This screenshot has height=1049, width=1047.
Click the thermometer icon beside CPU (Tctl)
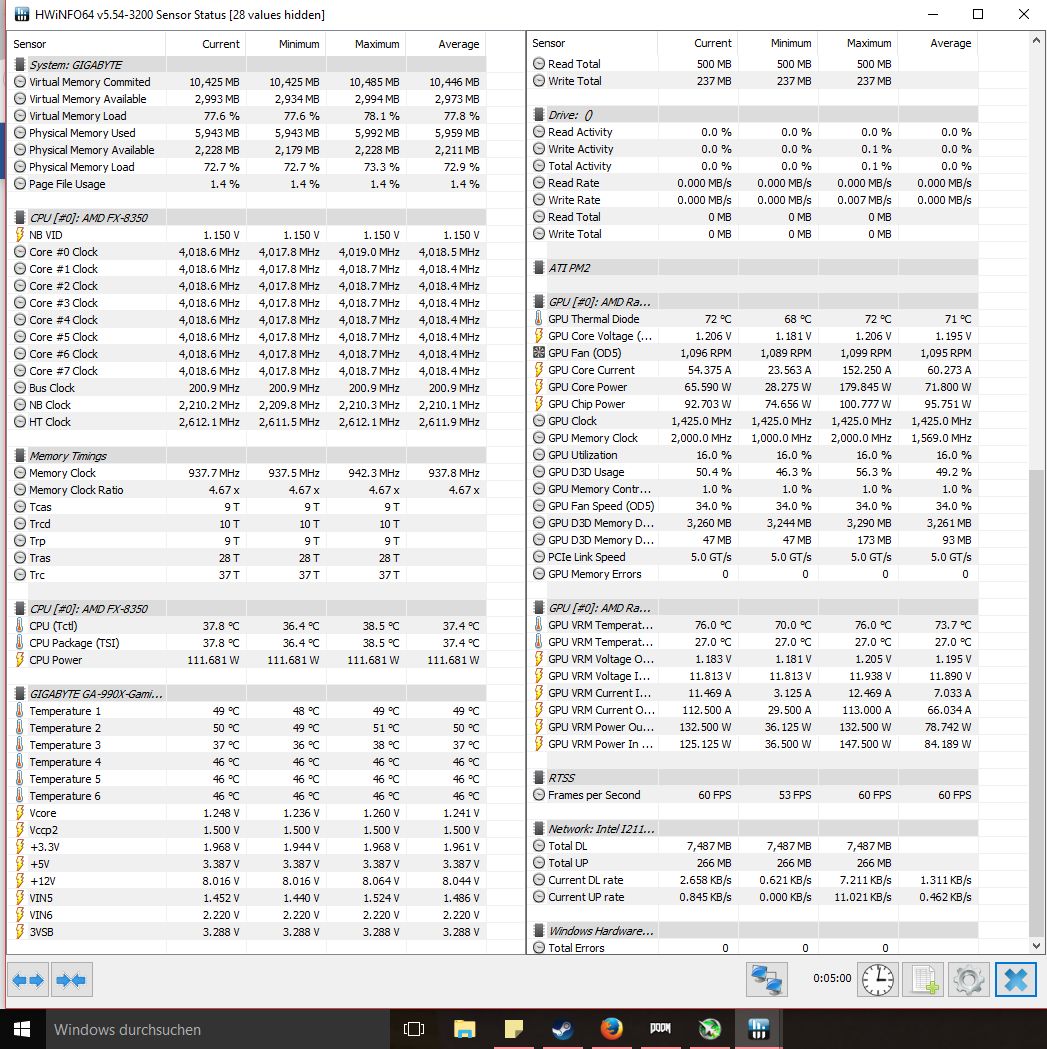coord(20,626)
